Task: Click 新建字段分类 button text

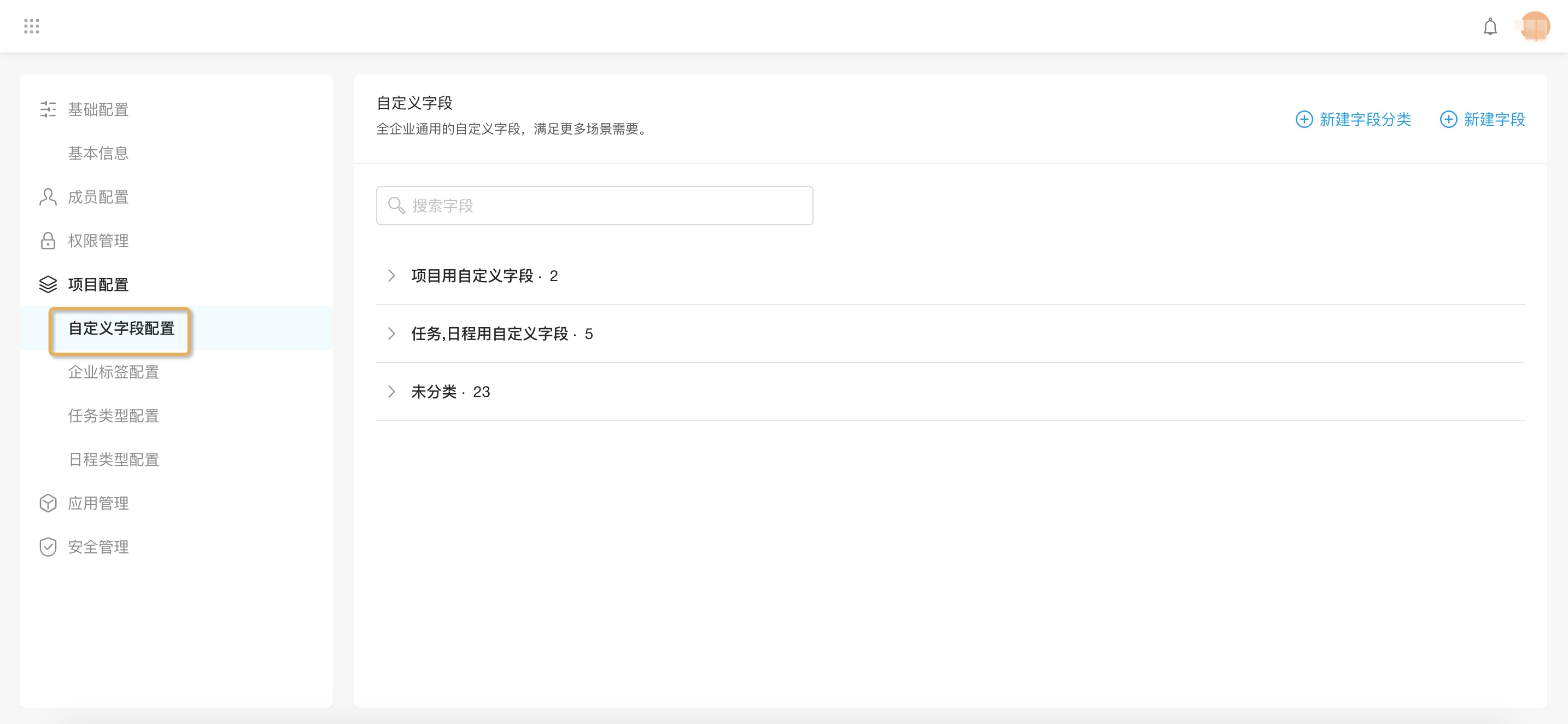Action: [1365, 119]
